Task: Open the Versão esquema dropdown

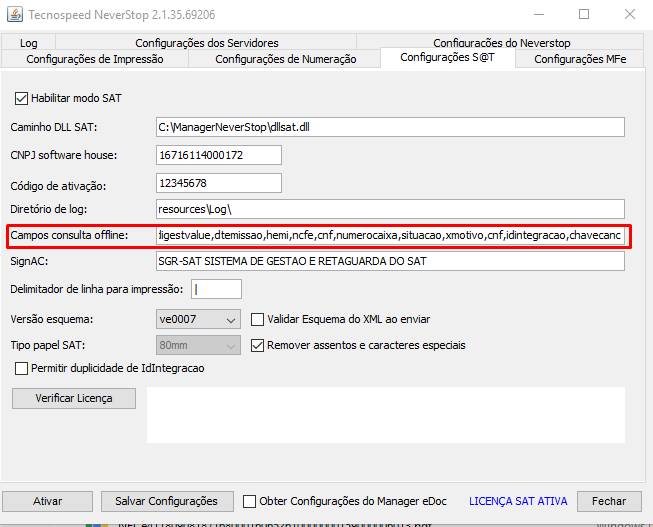Action: tap(198, 320)
